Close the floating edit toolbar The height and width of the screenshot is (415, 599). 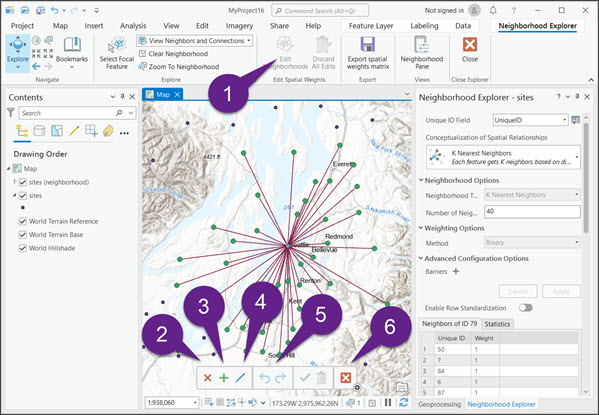click(x=345, y=378)
